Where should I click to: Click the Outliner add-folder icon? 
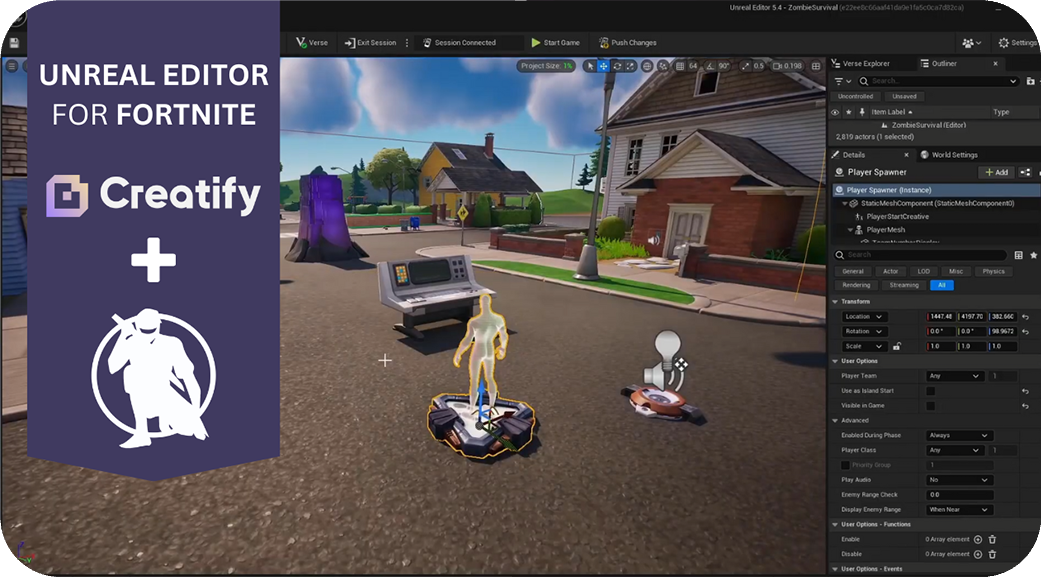(x=1030, y=81)
